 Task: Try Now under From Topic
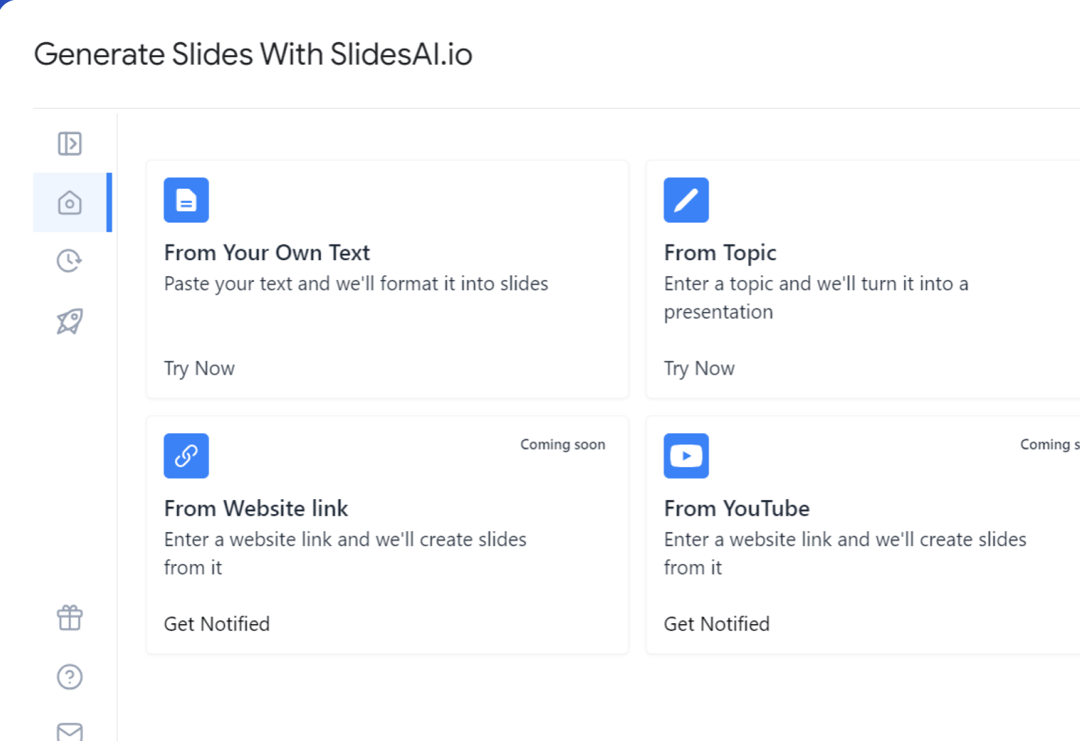pos(699,368)
